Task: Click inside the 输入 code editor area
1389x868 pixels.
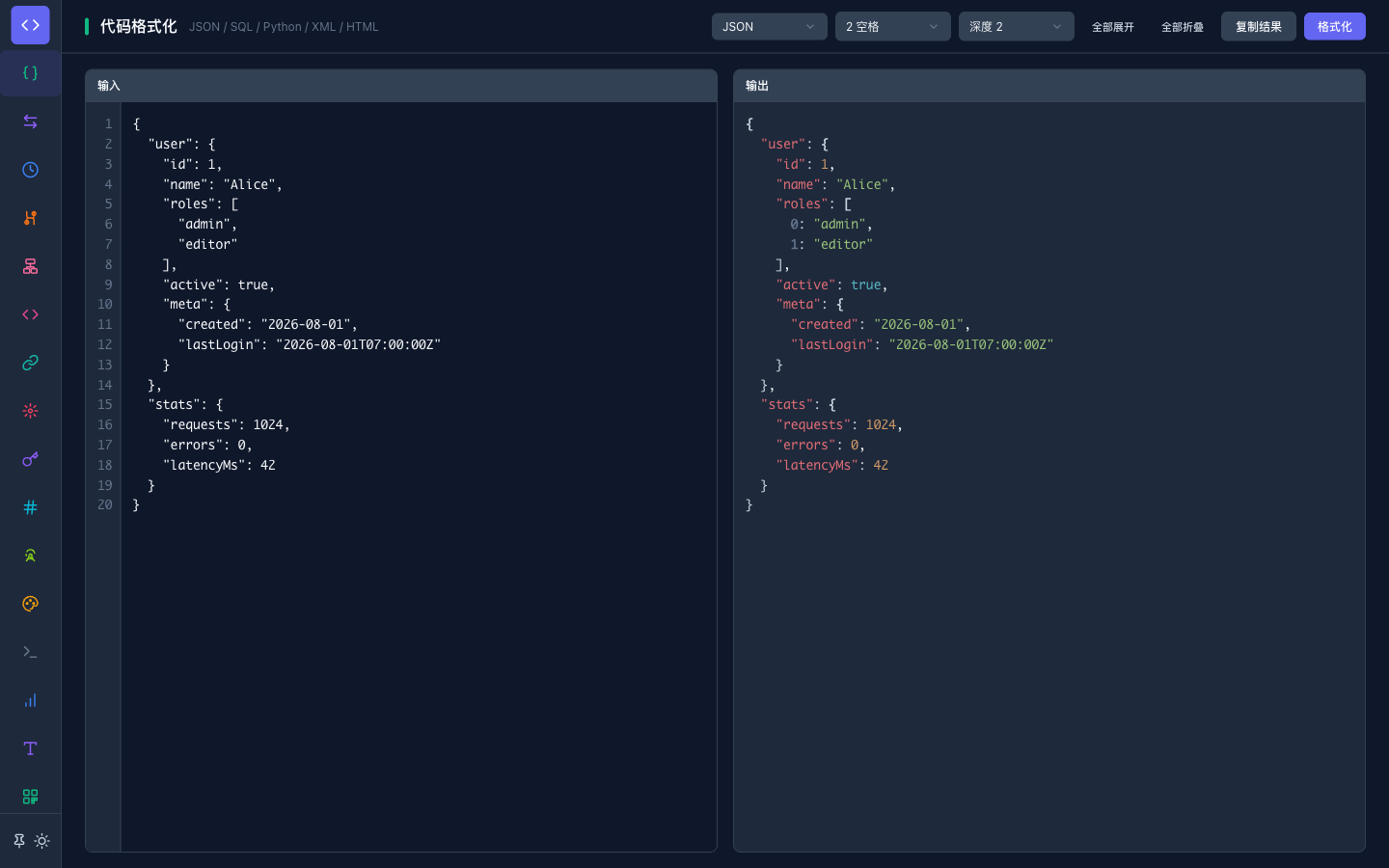Action: (x=419, y=476)
